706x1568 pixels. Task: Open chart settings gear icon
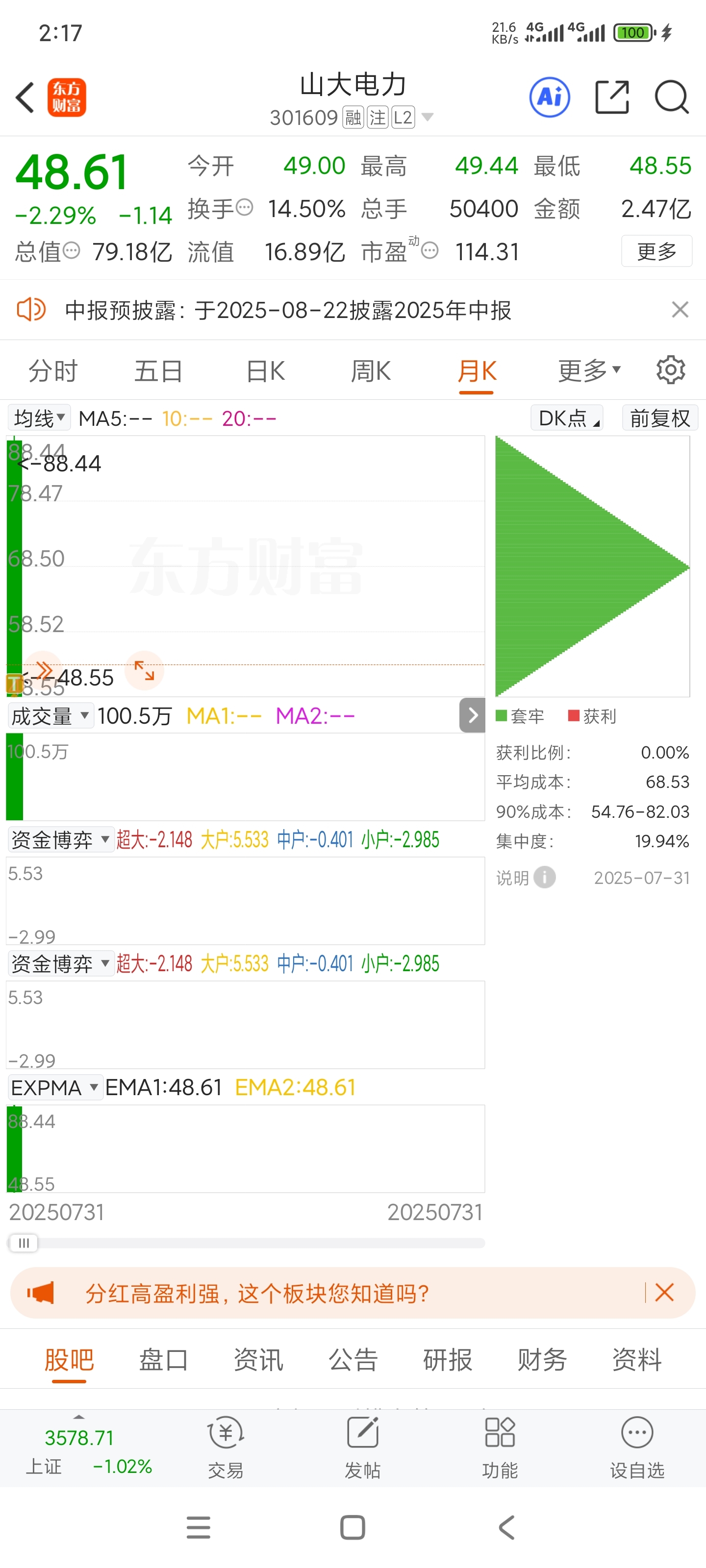click(x=671, y=369)
